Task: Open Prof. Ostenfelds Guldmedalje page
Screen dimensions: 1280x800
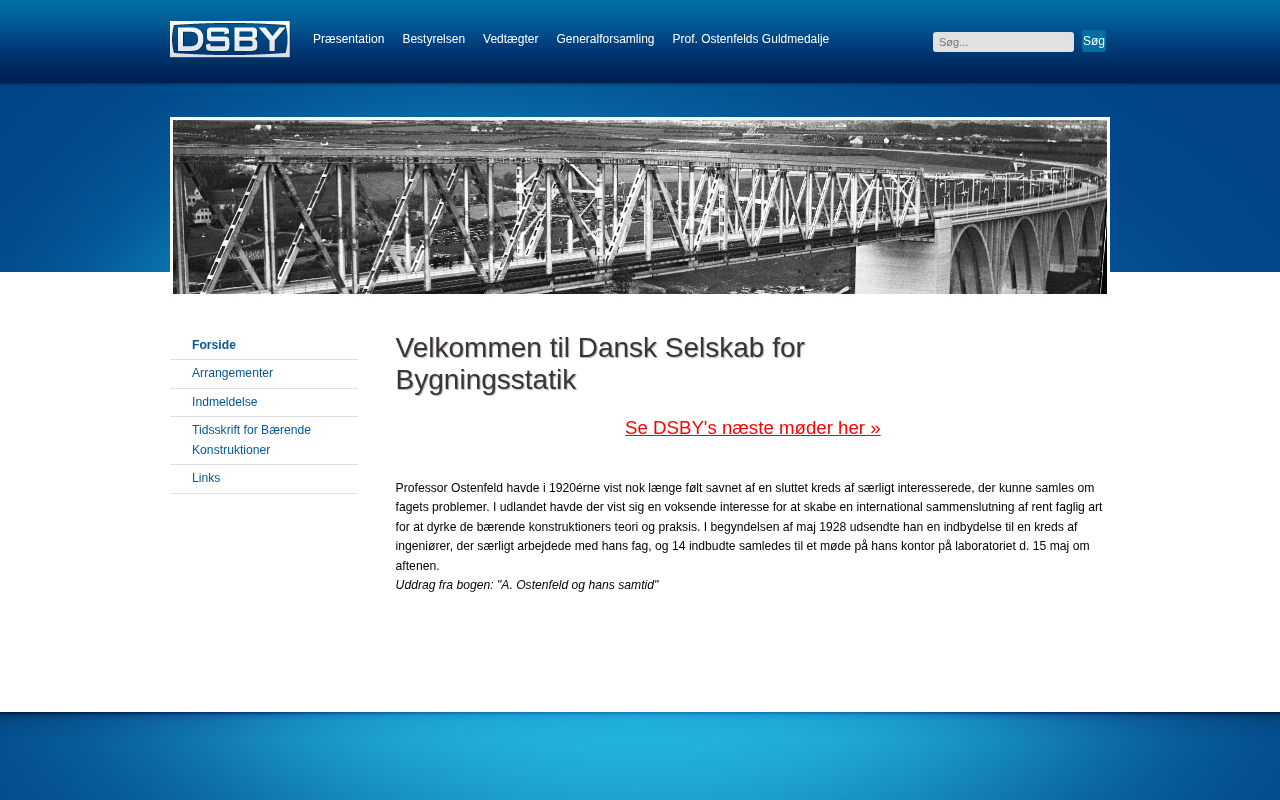Action: 750,39
